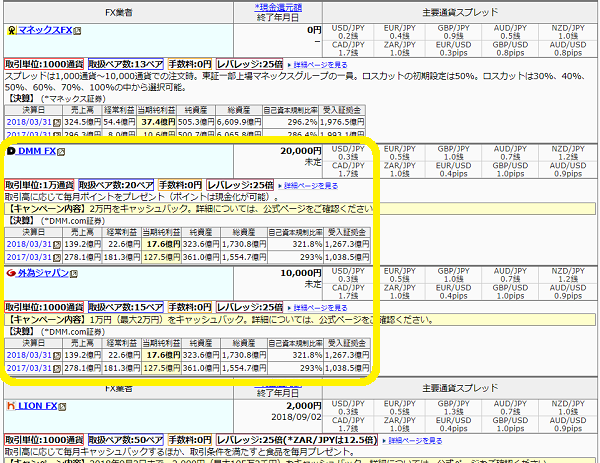Click the LION FX logo icon
600x463 pixels.
(x=11, y=406)
